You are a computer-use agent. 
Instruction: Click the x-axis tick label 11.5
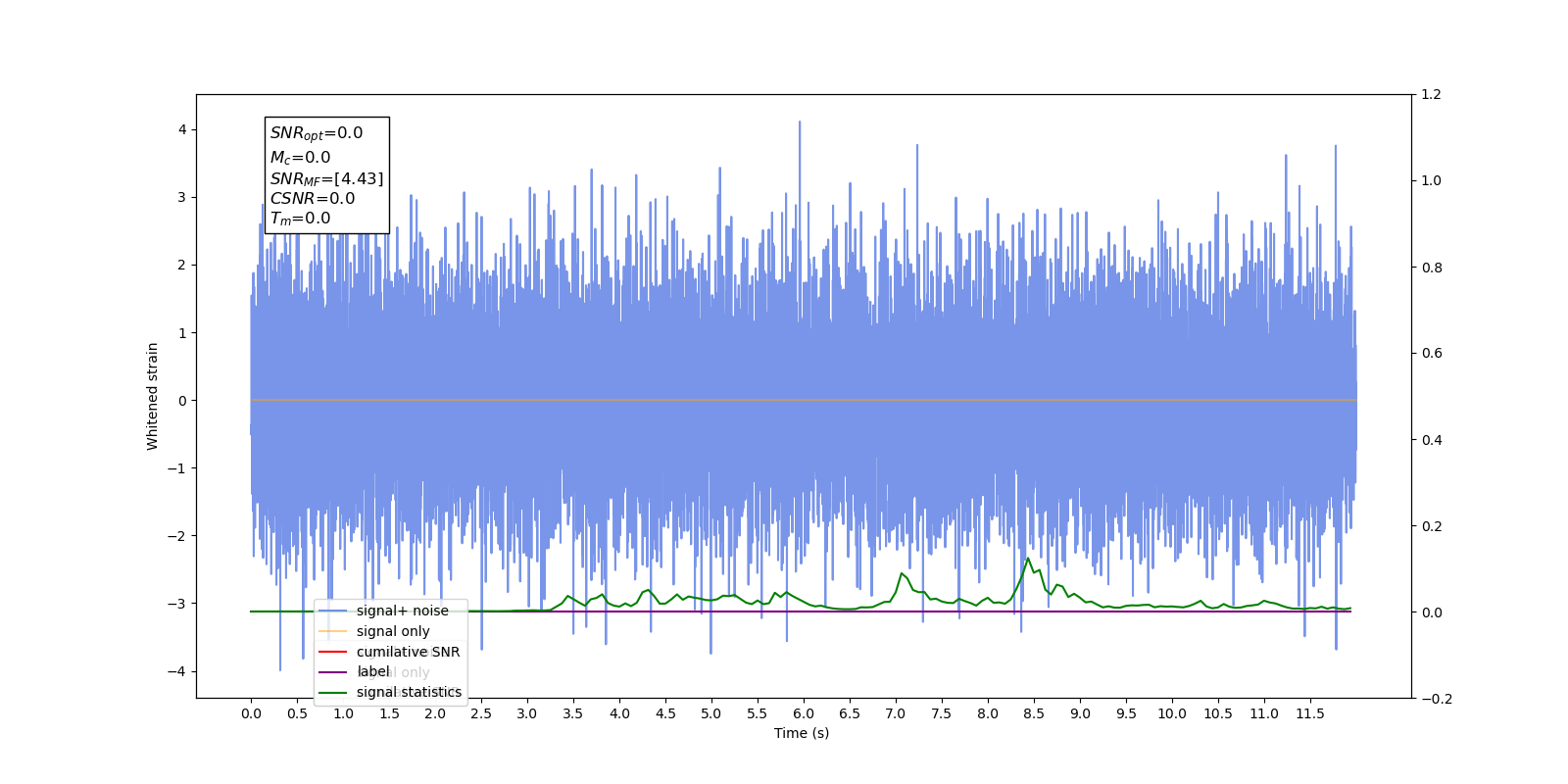[1310, 713]
